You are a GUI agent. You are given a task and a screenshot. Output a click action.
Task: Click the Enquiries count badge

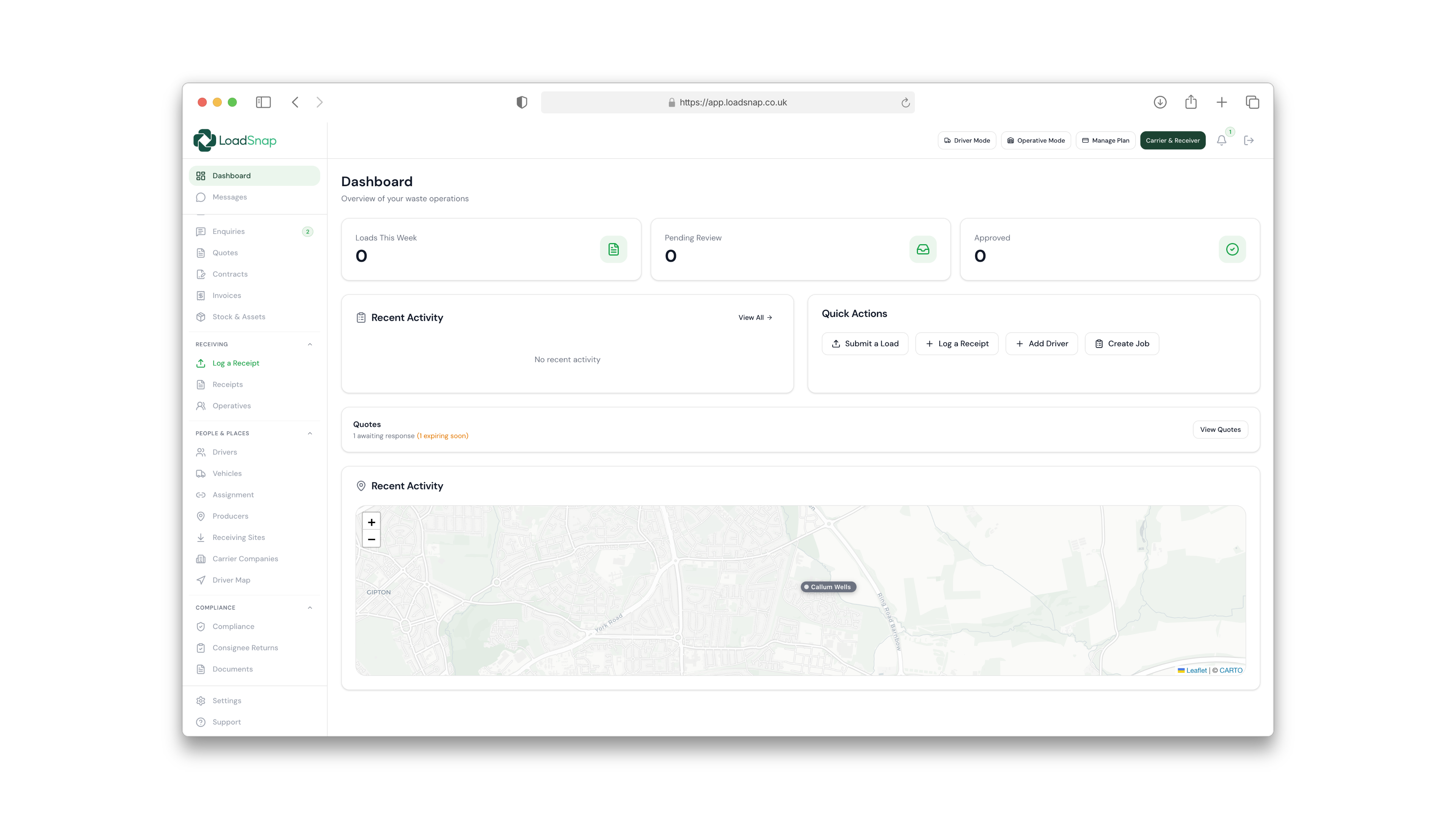click(308, 231)
